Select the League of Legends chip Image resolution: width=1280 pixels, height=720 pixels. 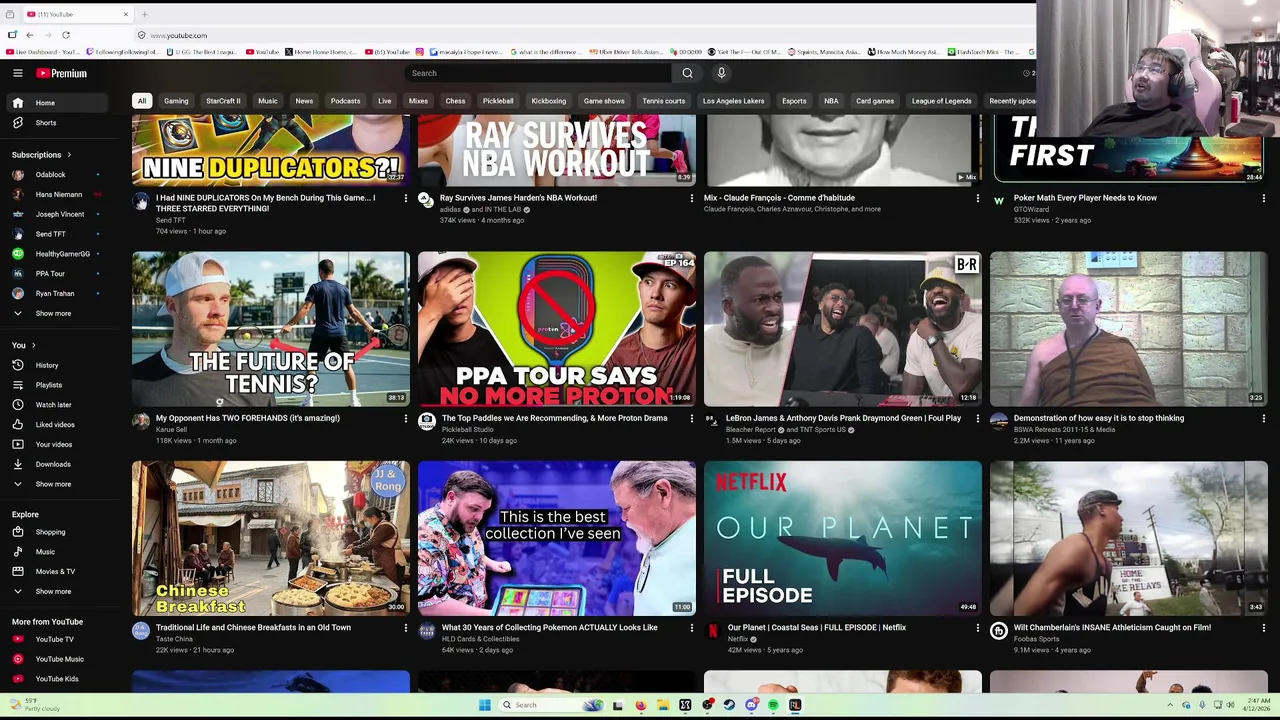point(941,101)
